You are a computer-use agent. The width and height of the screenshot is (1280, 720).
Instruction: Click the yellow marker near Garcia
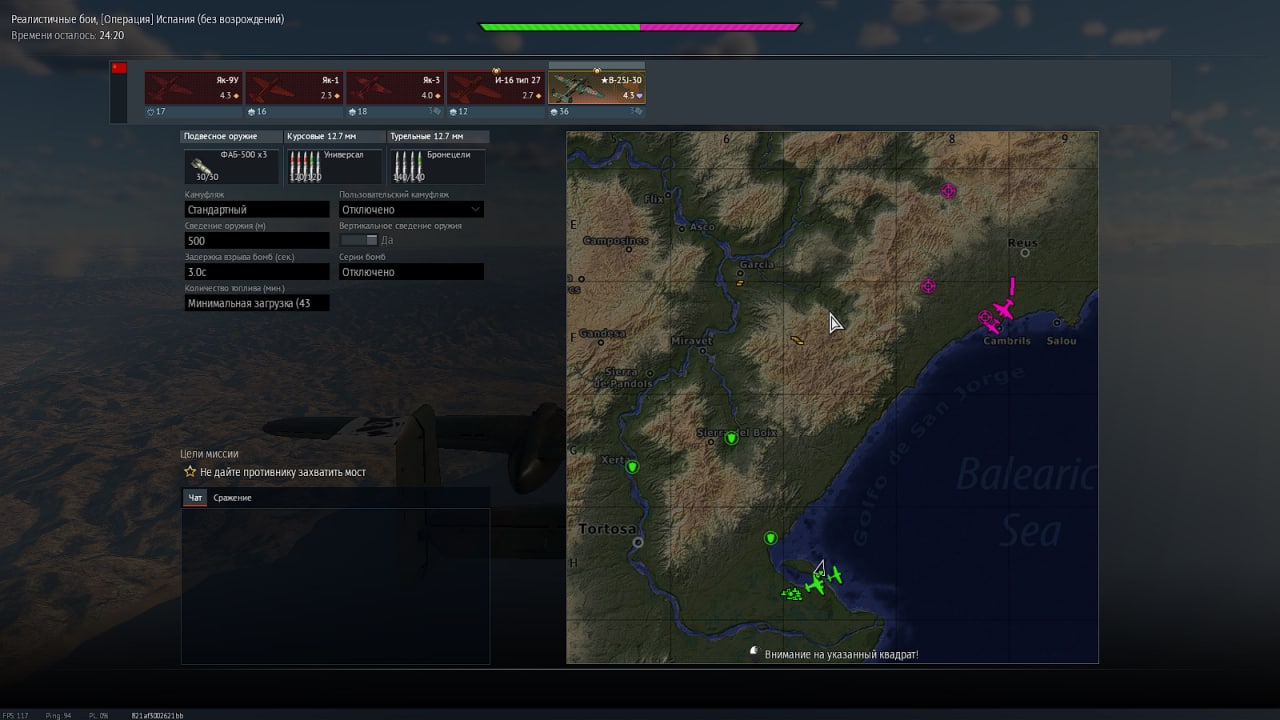[739, 283]
